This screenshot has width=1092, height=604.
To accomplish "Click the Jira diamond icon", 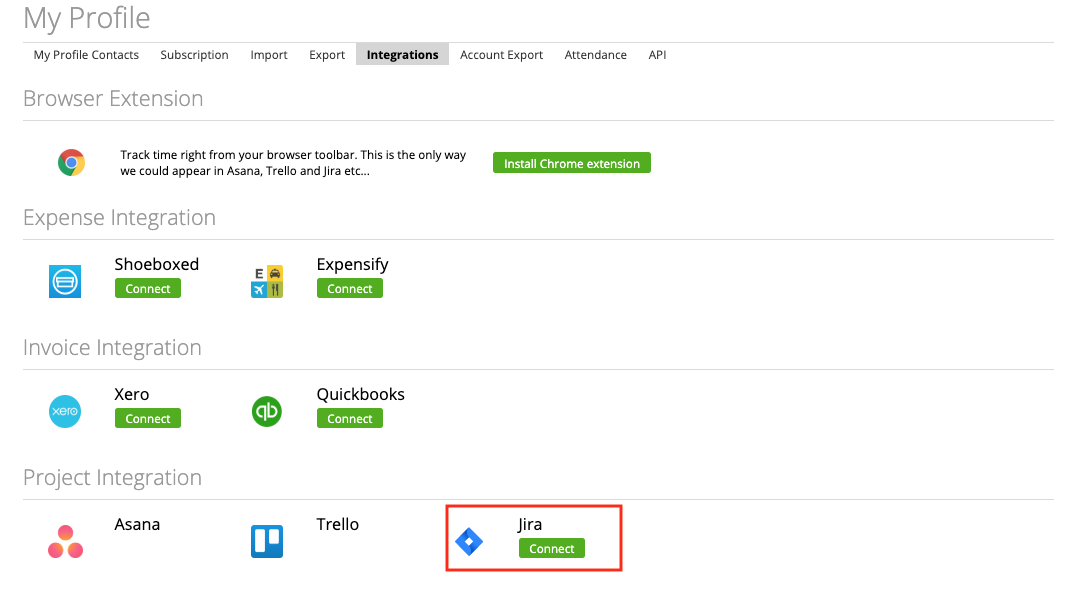I will coord(469,541).
